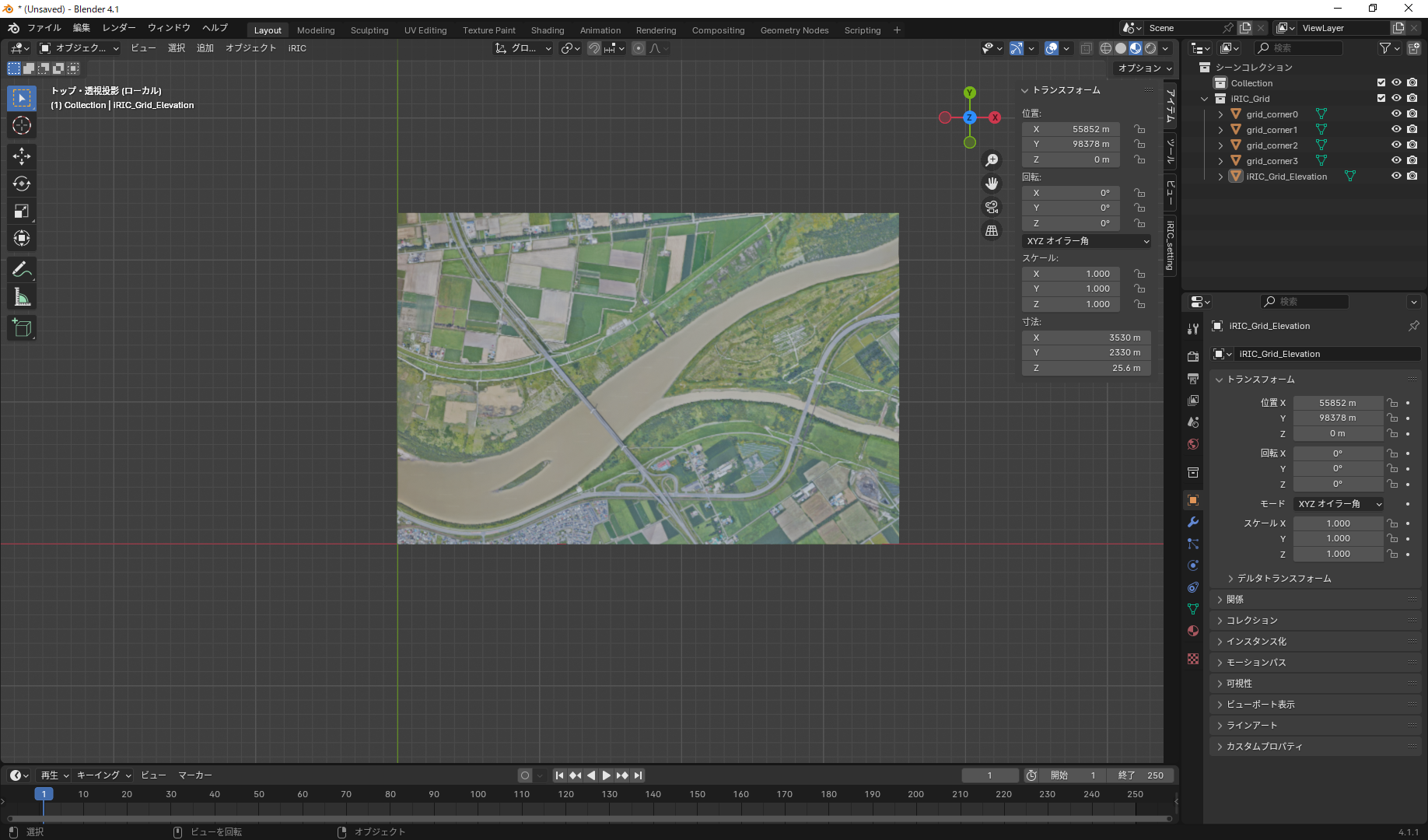Select the Cursor tool in the toolbar
1428x840 pixels.
point(22,126)
